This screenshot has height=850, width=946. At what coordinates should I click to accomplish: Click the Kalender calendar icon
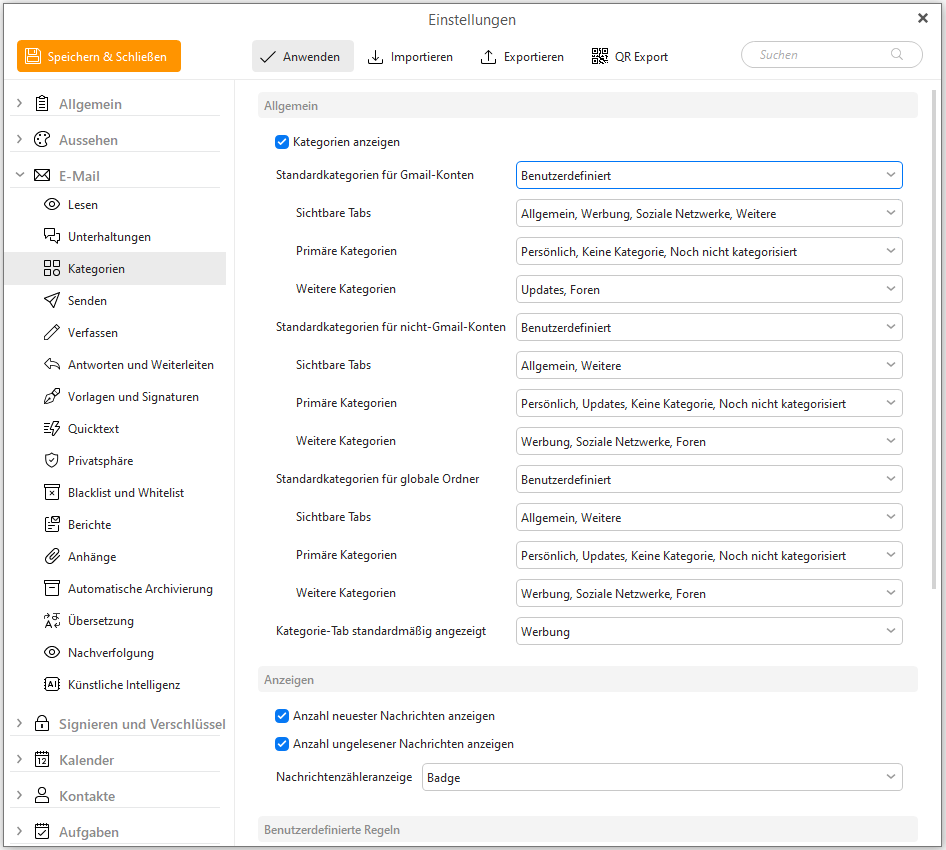click(42, 760)
